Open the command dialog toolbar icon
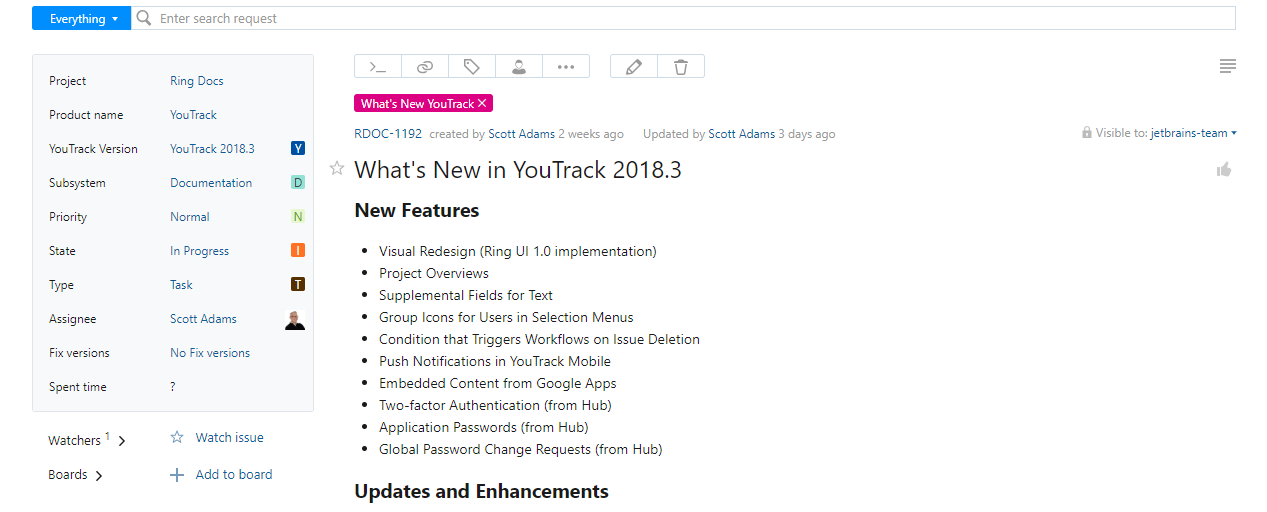The width and height of the screenshot is (1267, 512). click(x=378, y=67)
